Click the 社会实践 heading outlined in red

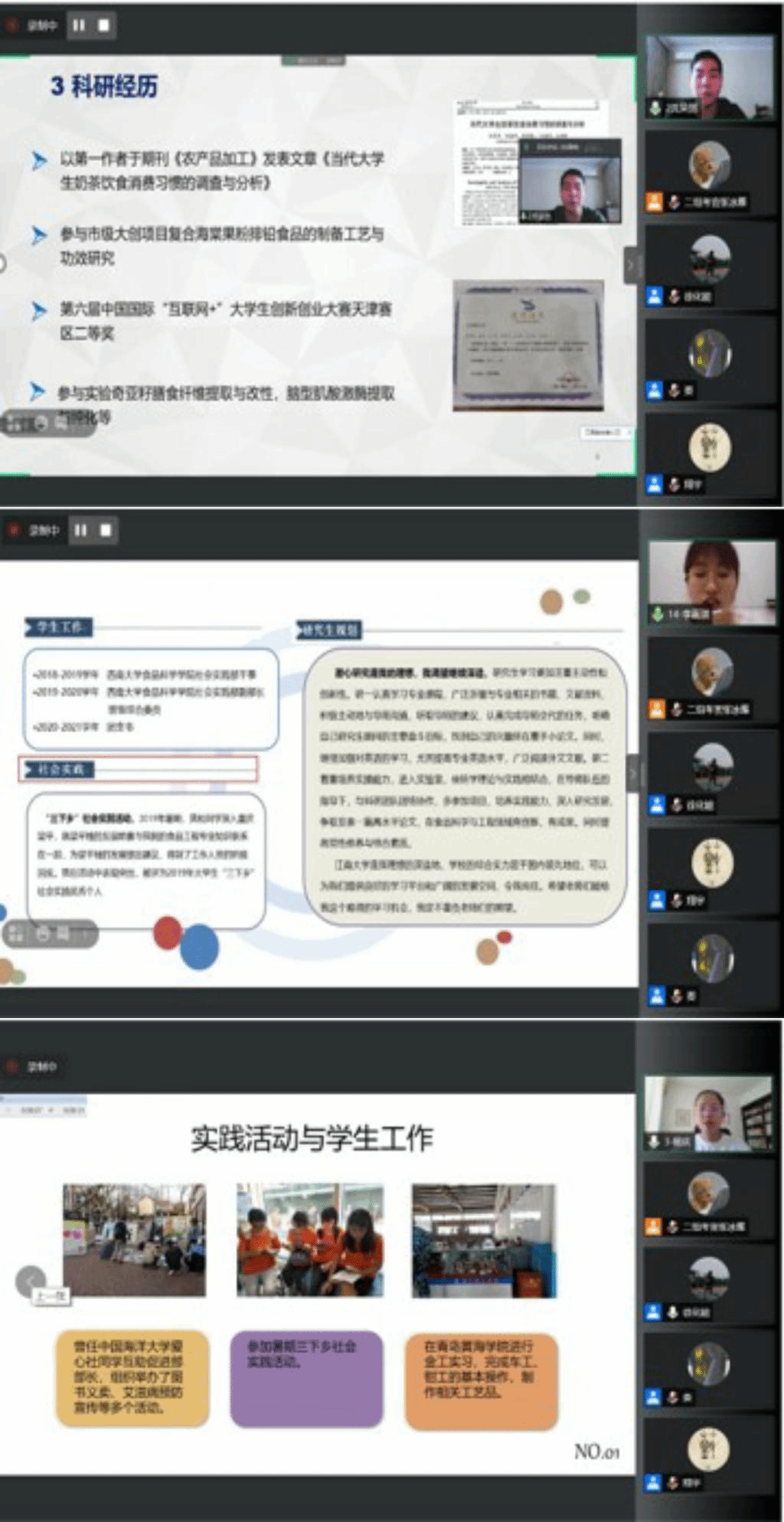click(x=138, y=769)
